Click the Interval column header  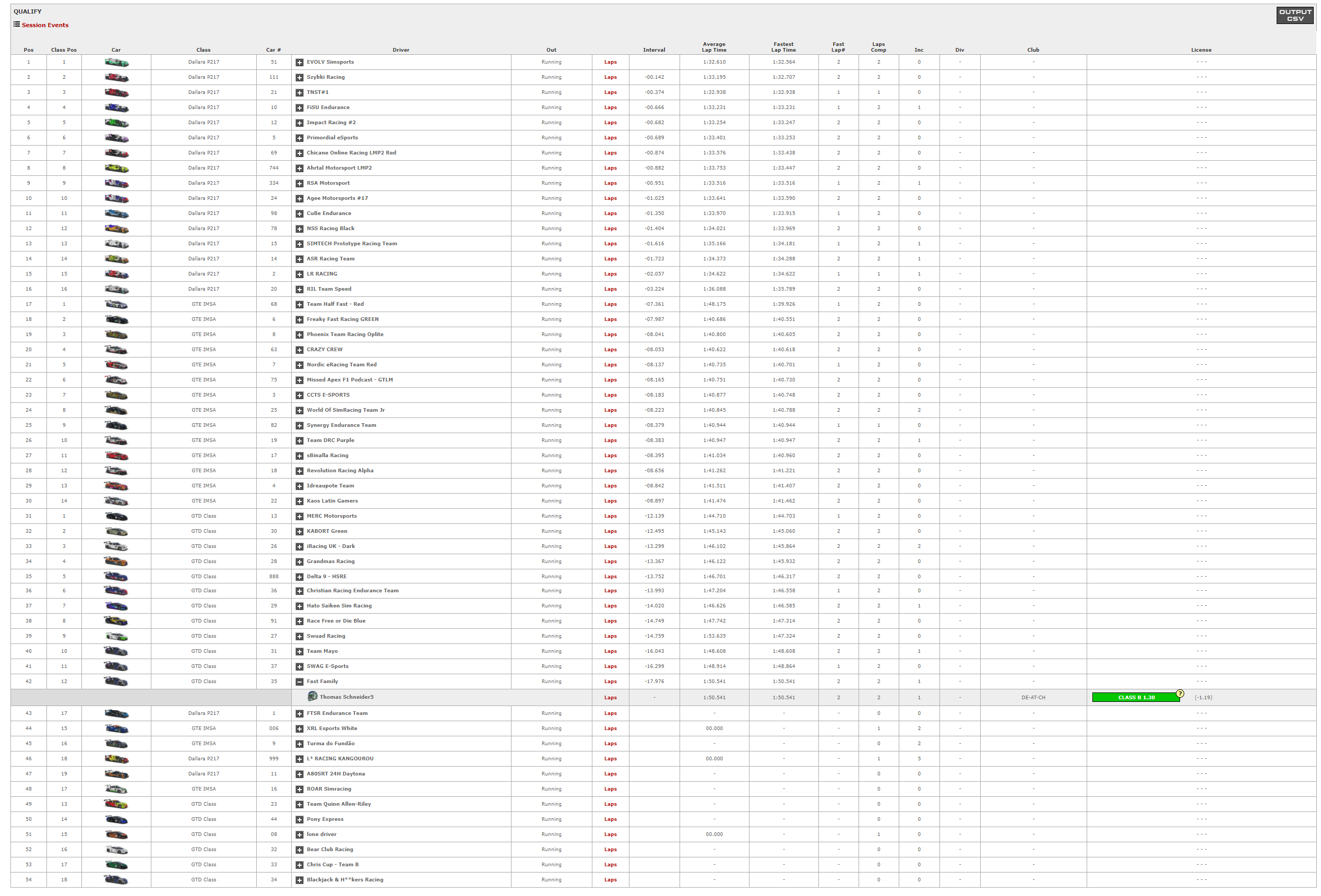tap(653, 50)
